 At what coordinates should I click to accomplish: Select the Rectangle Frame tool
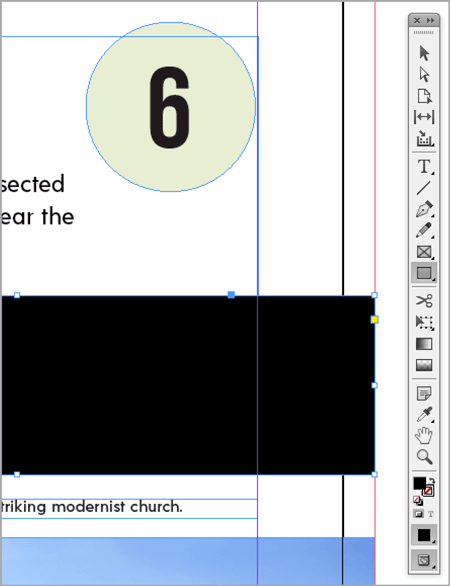pos(424,252)
